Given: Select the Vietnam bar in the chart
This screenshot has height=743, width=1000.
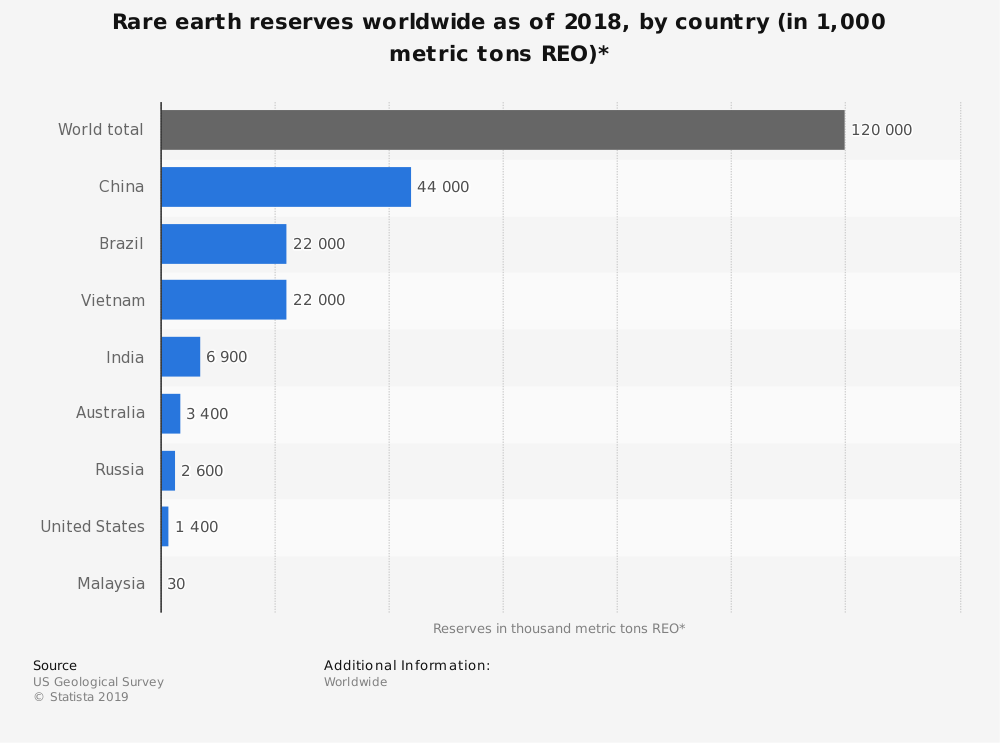Looking at the screenshot, I should click(223, 300).
